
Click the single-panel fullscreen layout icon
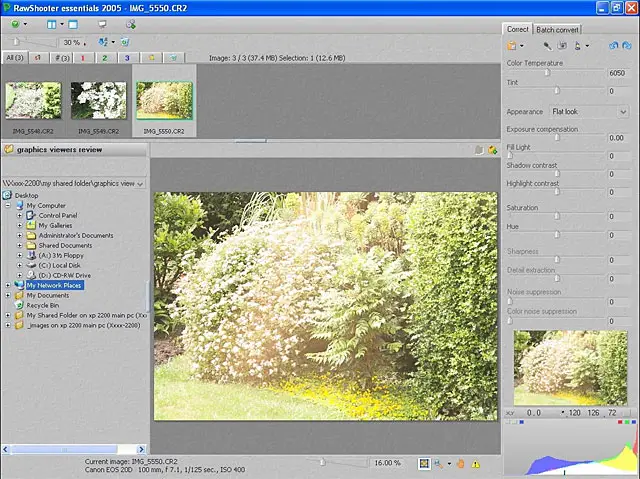(73, 24)
